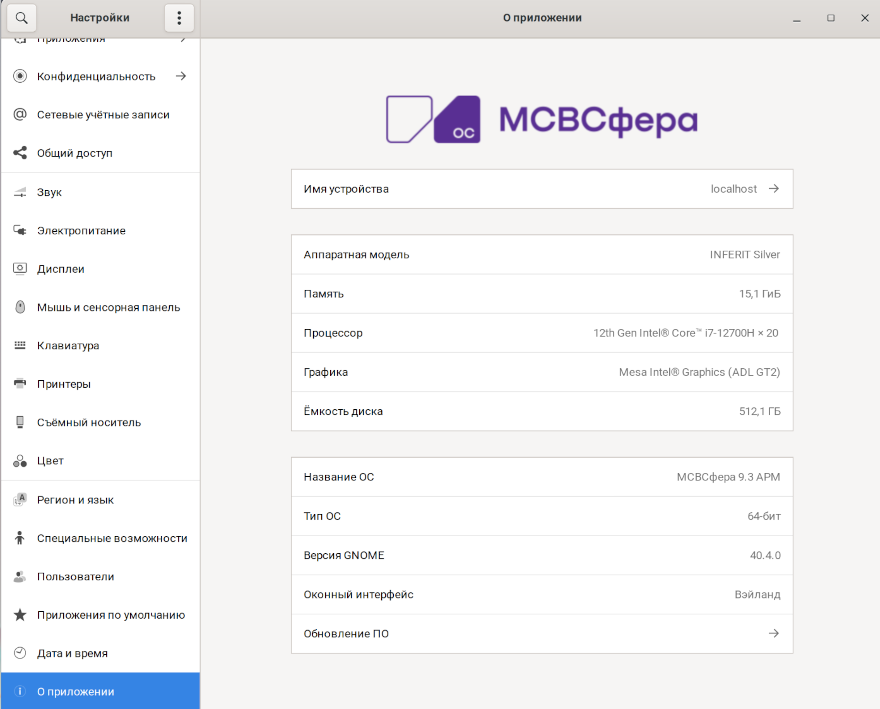The width and height of the screenshot is (880, 709).
Task: Click the Версия GNOME label
Action: [x=344, y=555]
